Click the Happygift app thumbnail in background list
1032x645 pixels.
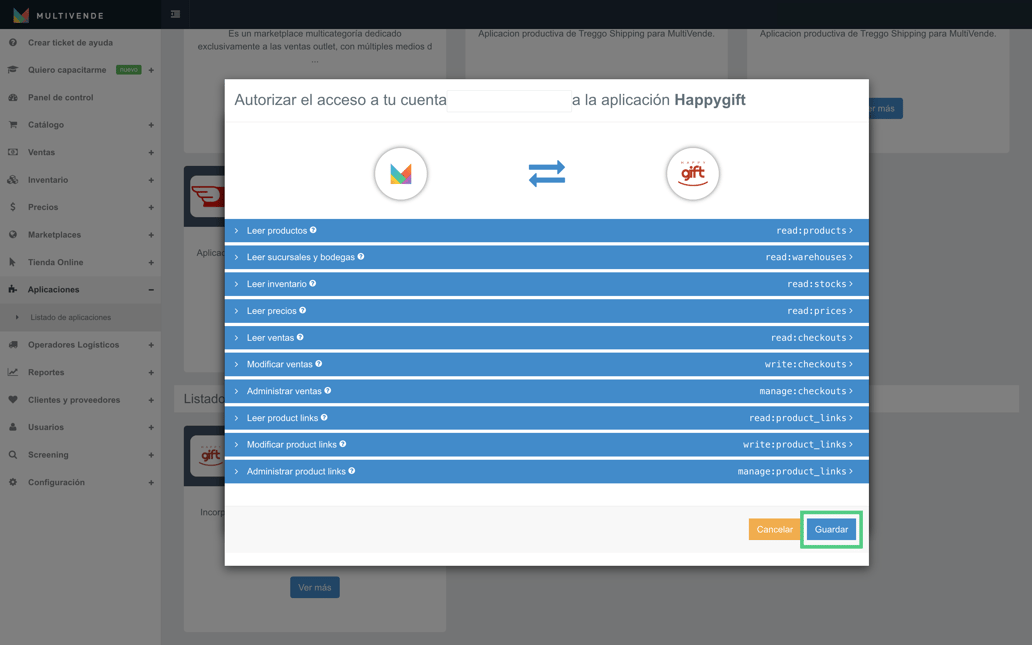pyautogui.click(x=207, y=455)
